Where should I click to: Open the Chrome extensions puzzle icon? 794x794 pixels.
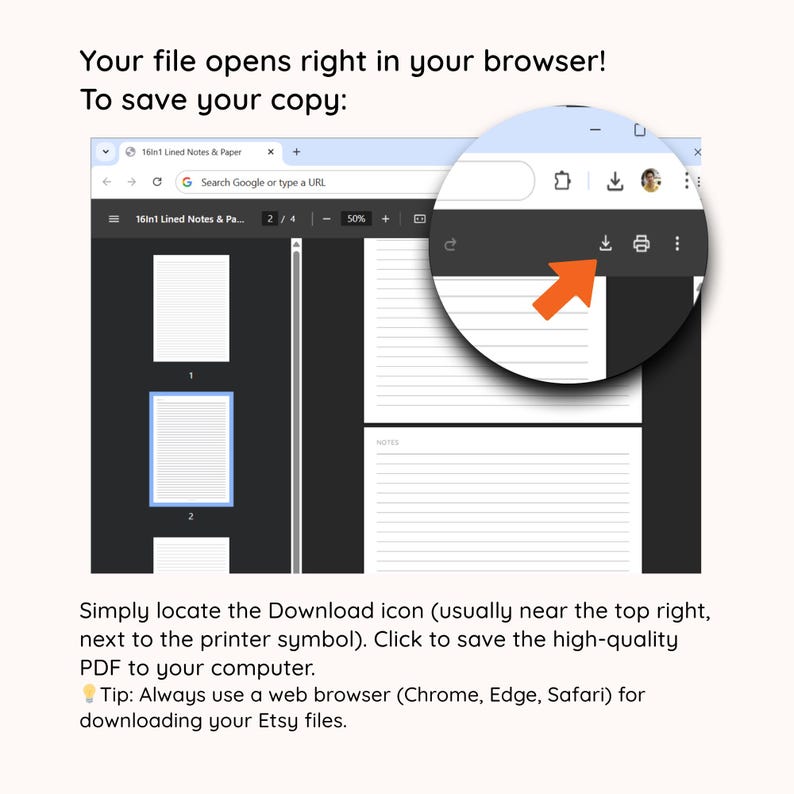[562, 181]
